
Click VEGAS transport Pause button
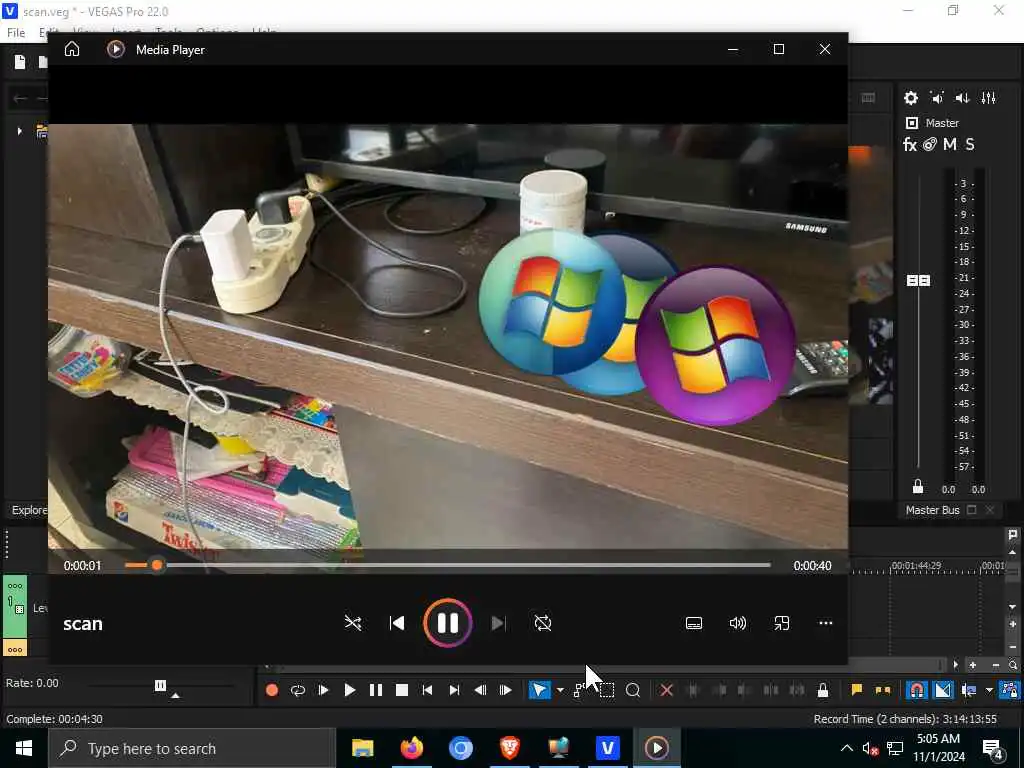pos(376,690)
